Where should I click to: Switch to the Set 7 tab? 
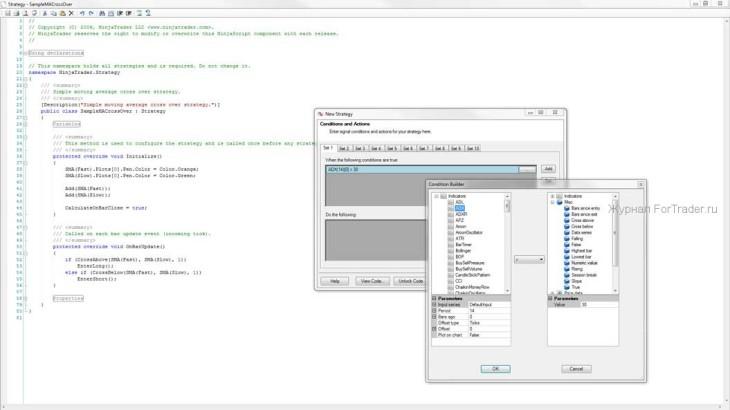pyautogui.click(x=424, y=148)
